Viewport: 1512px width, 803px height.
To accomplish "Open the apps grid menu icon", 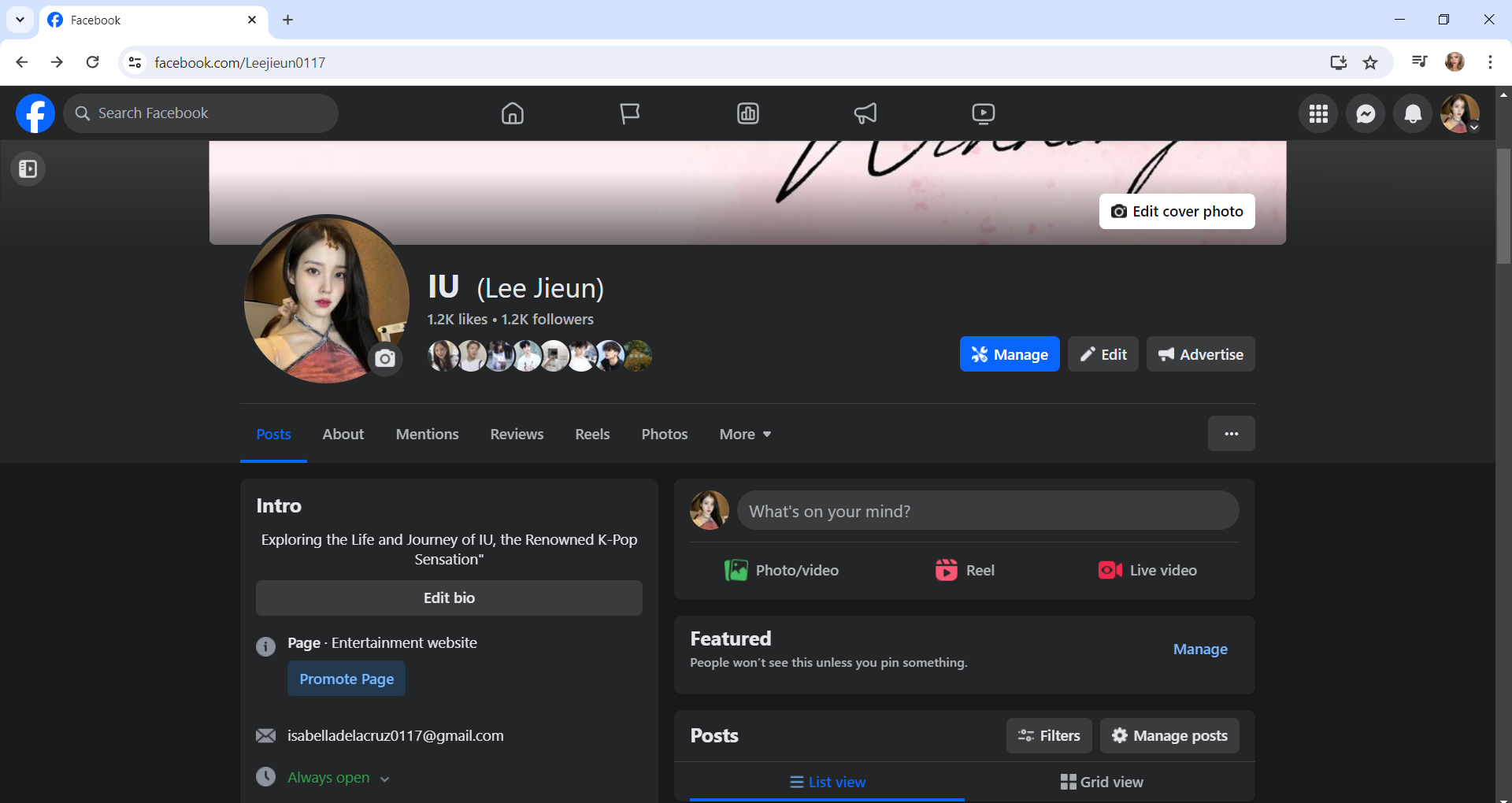I will click(1318, 113).
